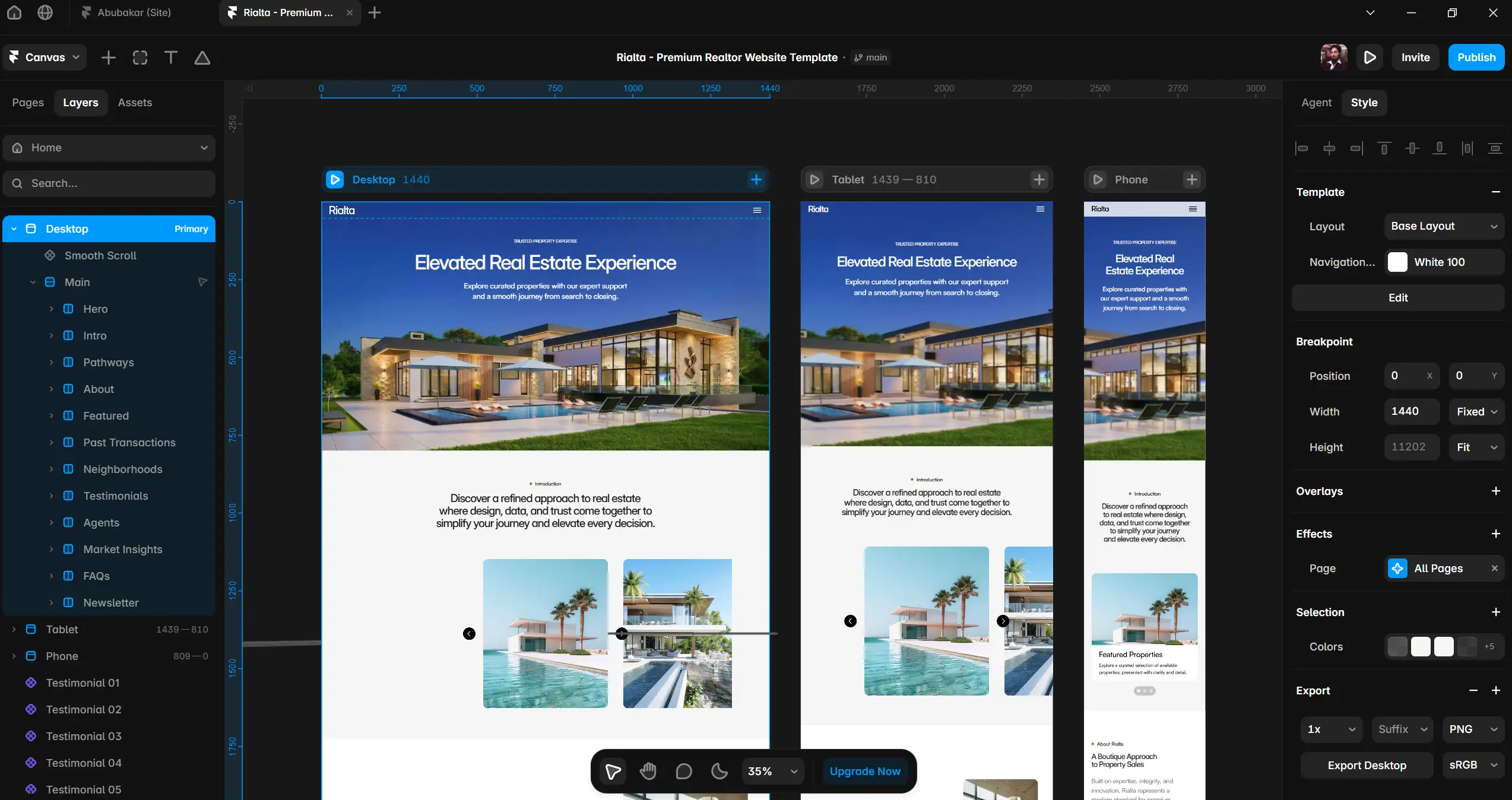The height and width of the screenshot is (800, 1512).
Task: Click plus icon on Tablet header
Action: tap(1039, 179)
